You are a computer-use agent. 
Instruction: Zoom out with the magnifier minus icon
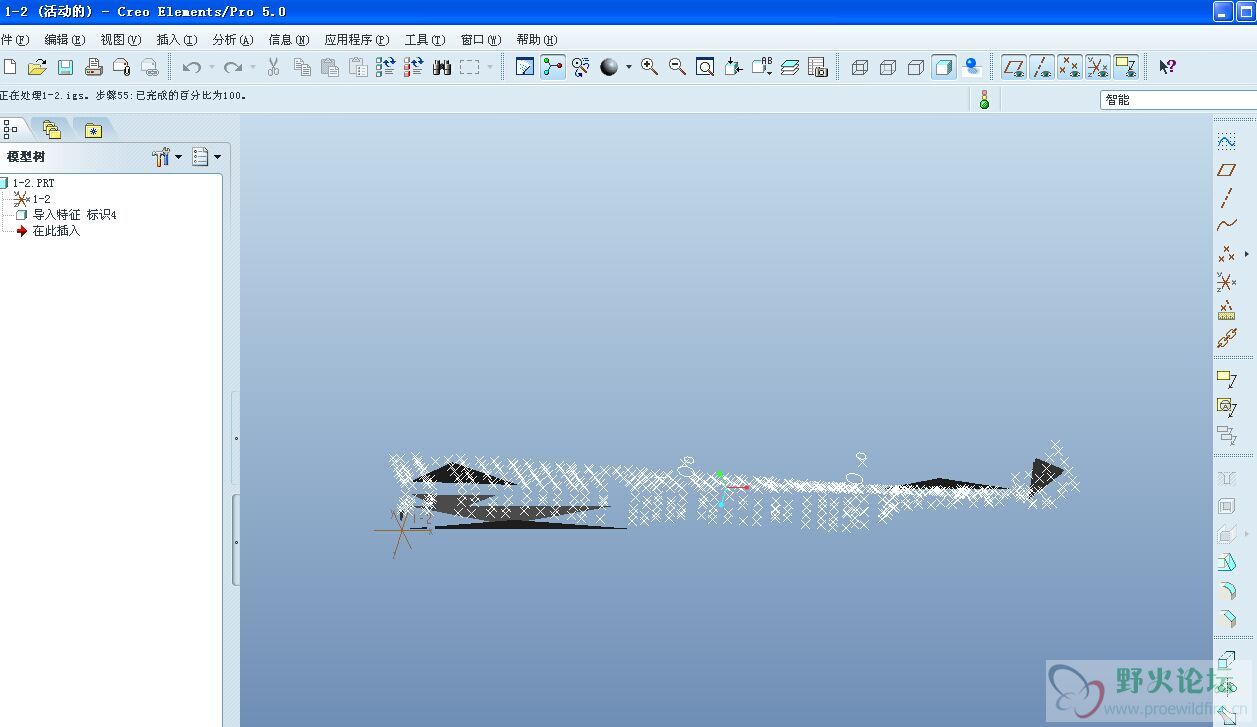[677, 67]
